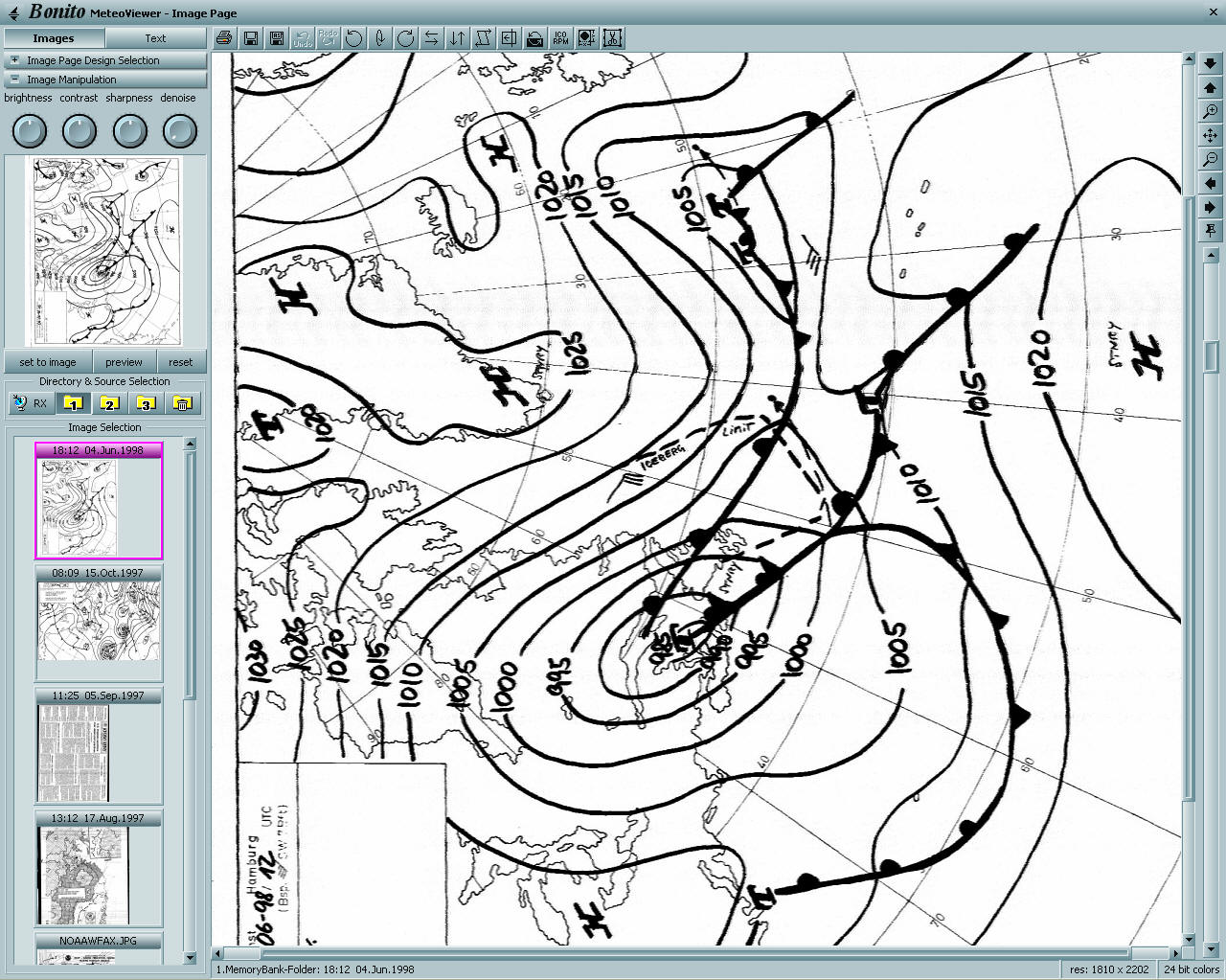Select source folder 1
This screenshot has height=980, width=1226.
tap(74, 403)
